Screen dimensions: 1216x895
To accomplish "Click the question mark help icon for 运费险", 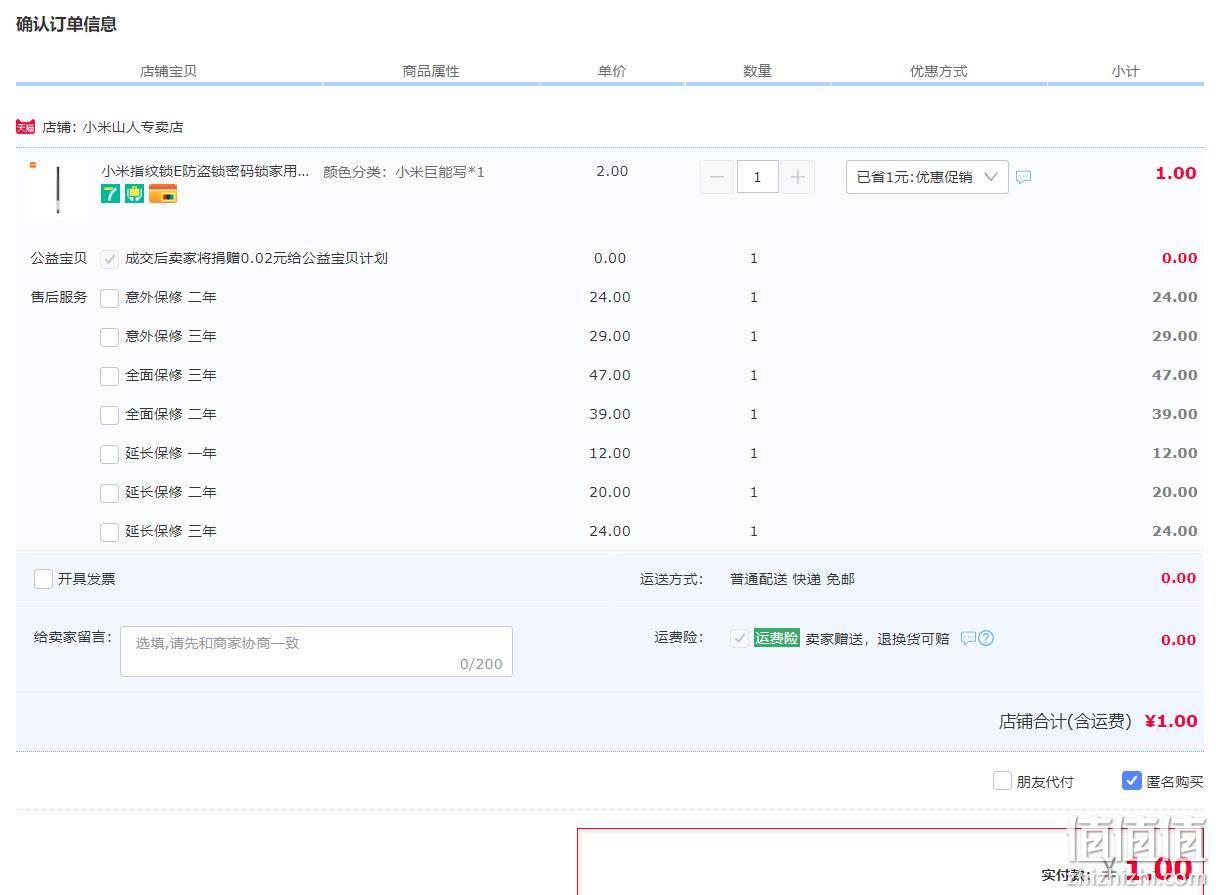I will point(986,638).
